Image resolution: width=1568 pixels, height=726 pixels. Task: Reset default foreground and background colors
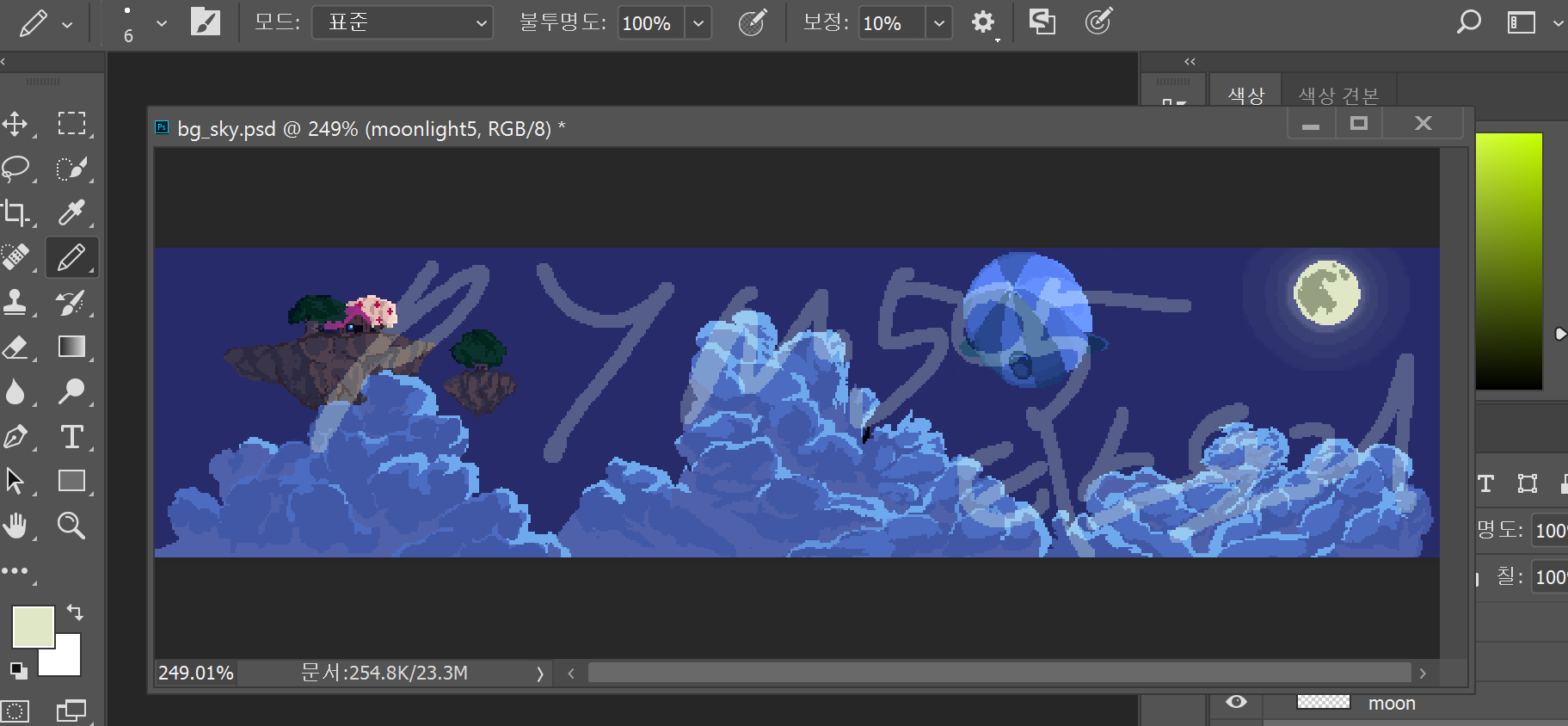18,670
